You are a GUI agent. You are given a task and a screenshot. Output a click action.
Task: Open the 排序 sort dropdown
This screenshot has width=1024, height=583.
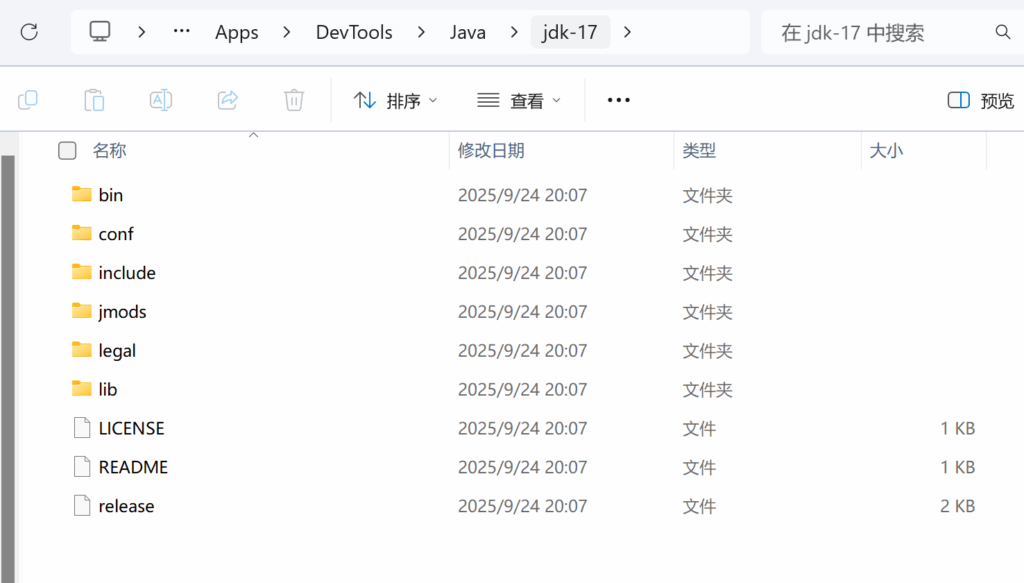click(395, 99)
